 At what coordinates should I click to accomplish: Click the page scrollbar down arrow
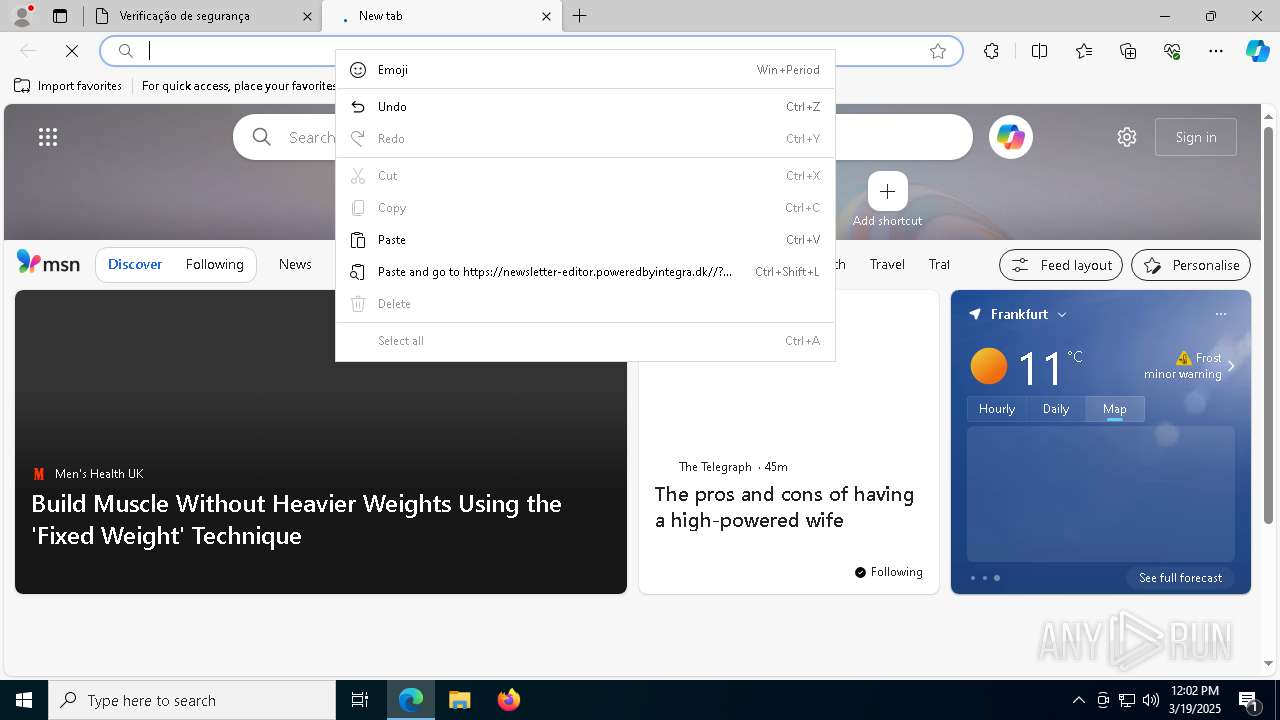(1269, 664)
